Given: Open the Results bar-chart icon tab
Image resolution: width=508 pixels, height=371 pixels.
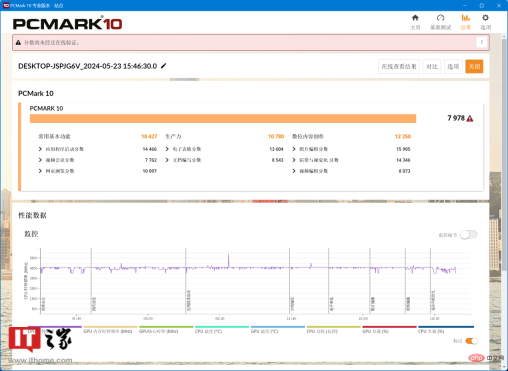Looking at the screenshot, I should click(466, 22).
